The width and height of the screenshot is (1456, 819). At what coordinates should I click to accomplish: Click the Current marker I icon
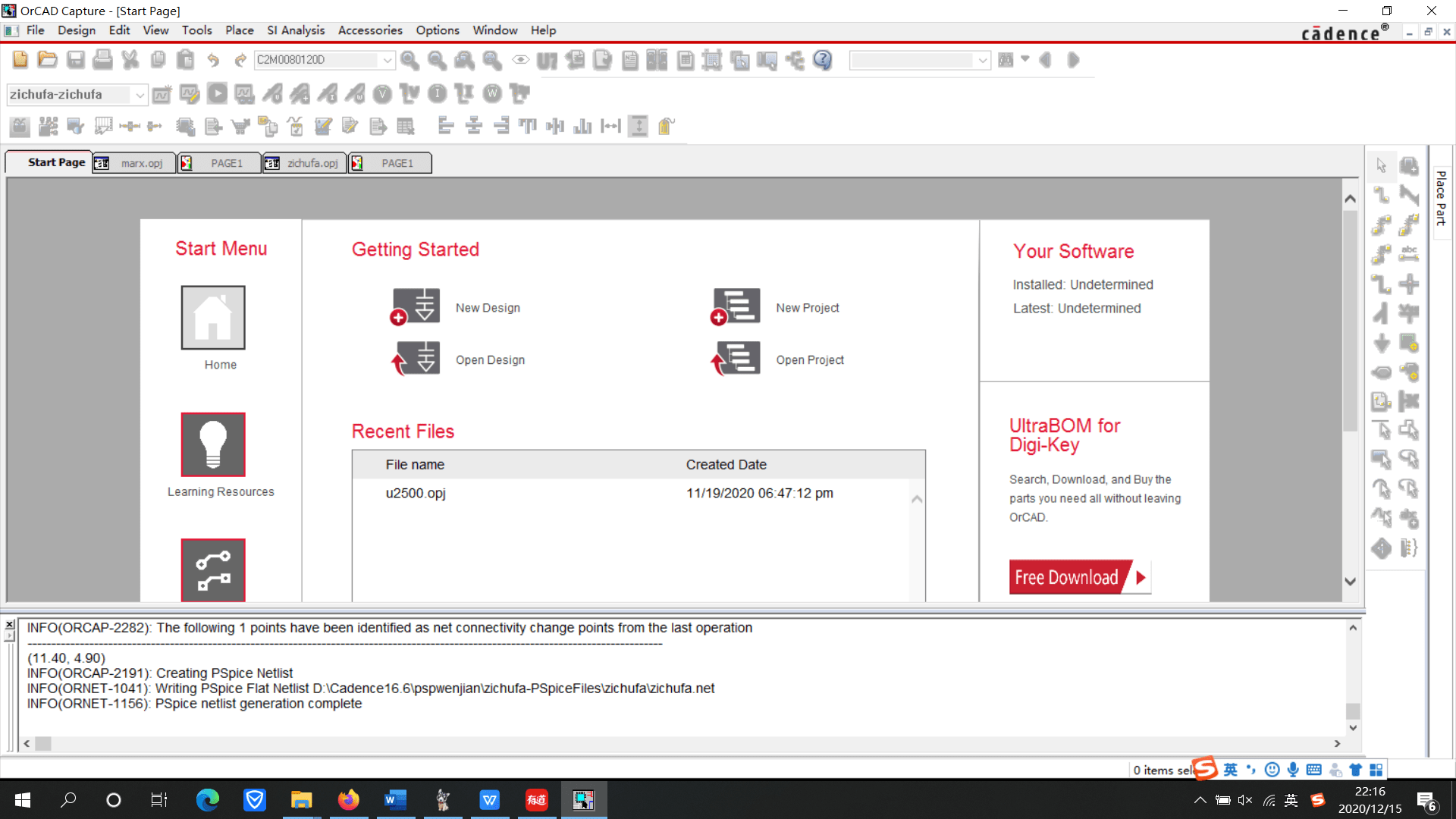pos(438,93)
